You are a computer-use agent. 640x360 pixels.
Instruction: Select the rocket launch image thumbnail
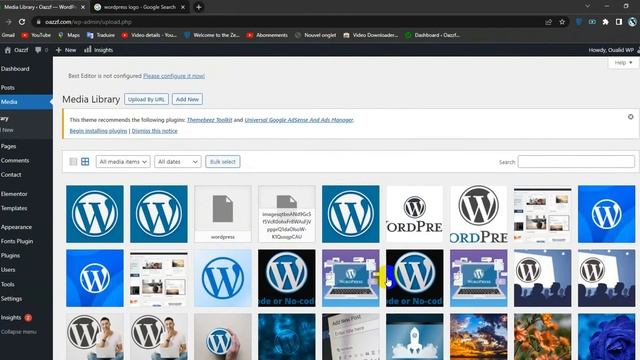415,337
